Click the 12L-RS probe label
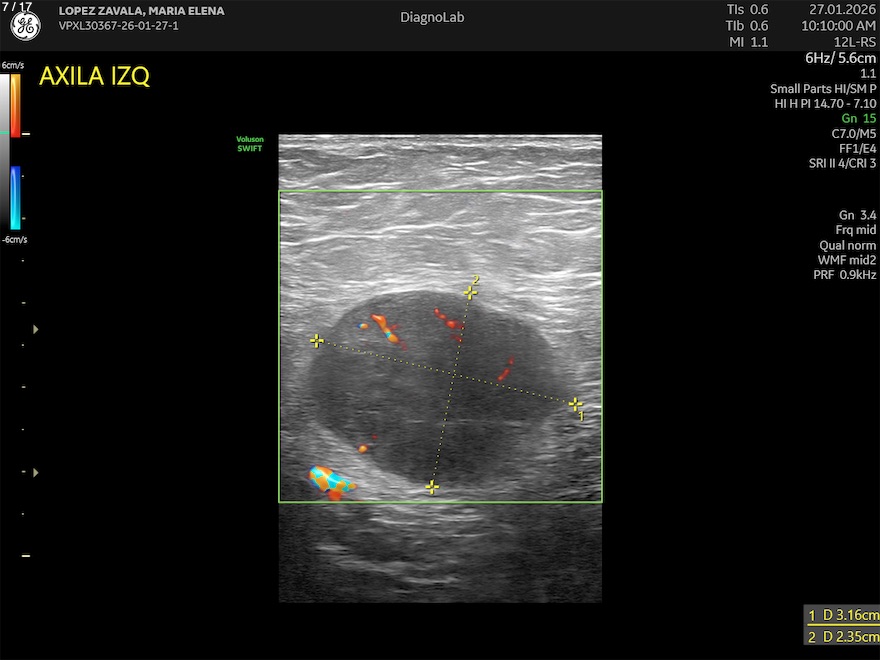The width and height of the screenshot is (880, 660). pyautogui.click(x=856, y=42)
